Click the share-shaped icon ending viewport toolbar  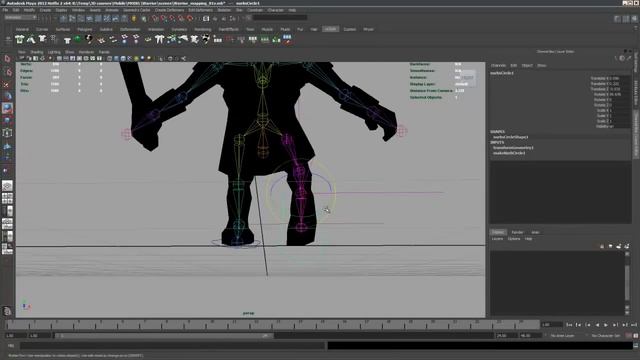(183, 58)
